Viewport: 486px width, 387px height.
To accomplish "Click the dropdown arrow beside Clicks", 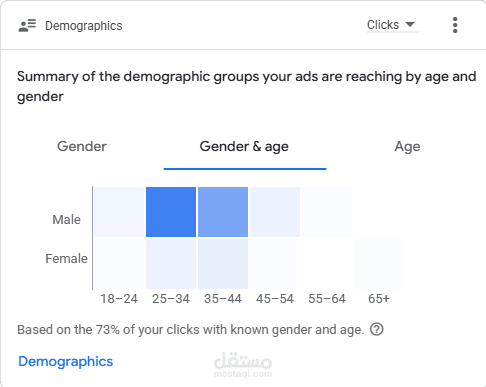I will click(x=410, y=24).
